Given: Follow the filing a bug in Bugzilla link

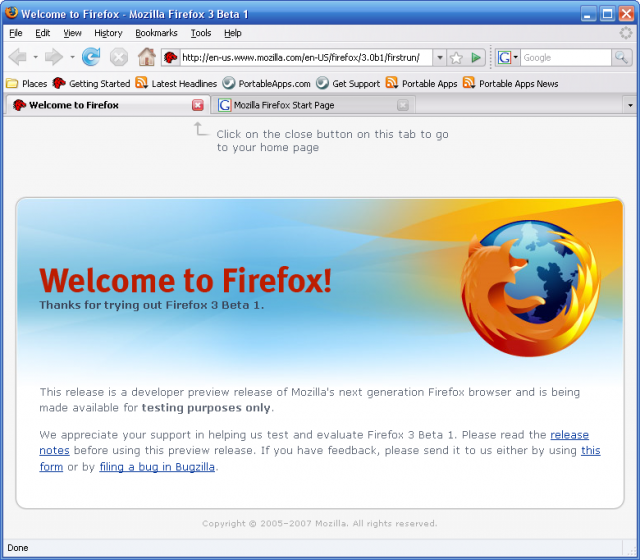Looking at the screenshot, I should pyautogui.click(x=157, y=467).
